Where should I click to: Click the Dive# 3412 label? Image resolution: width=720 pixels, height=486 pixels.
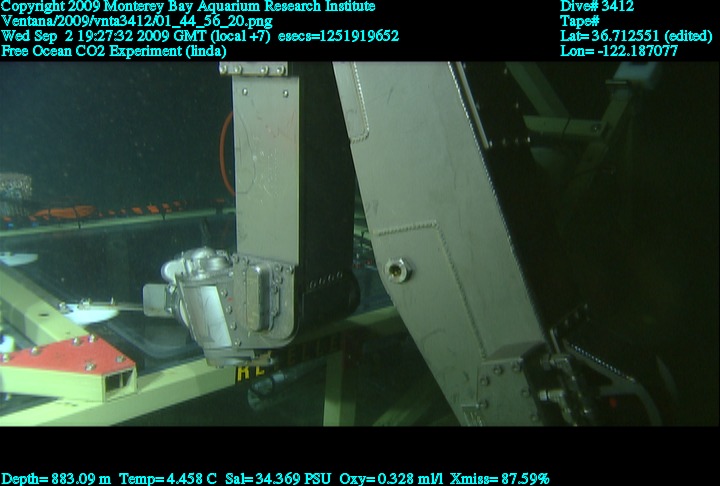click(x=597, y=7)
